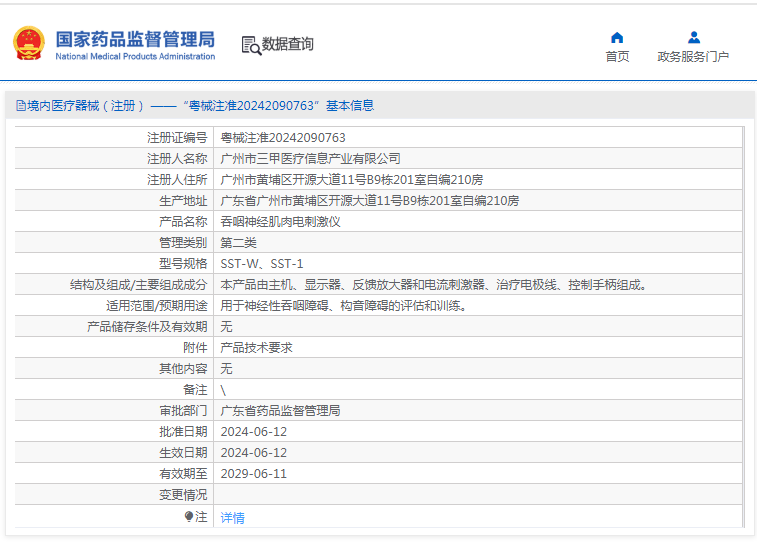The width and height of the screenshot is (757, 542).
Task: Click approval department 广东省药品监督管理局
Action: [280, 411]
